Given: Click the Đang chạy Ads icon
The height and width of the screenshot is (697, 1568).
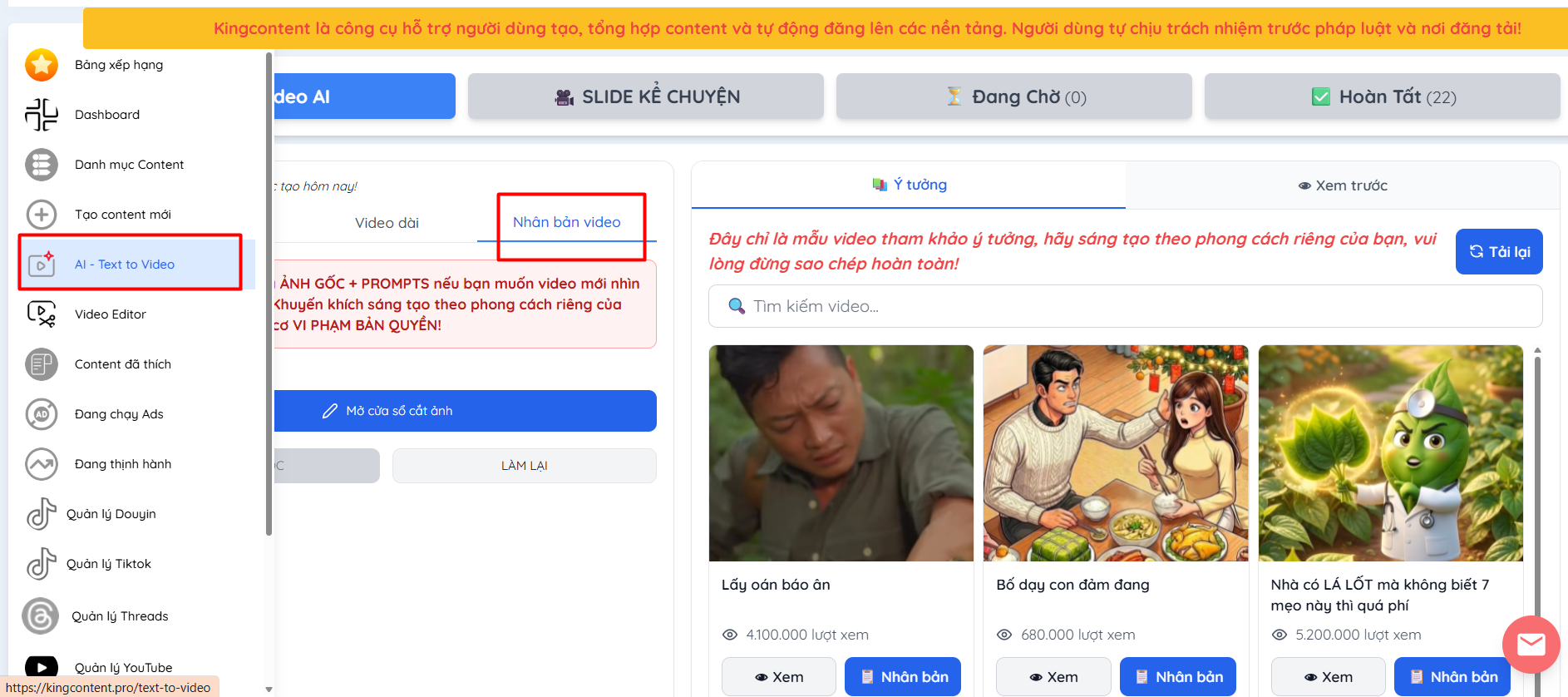Looking at the screenshot, I should pyautogui.click(x=41, y=414).
